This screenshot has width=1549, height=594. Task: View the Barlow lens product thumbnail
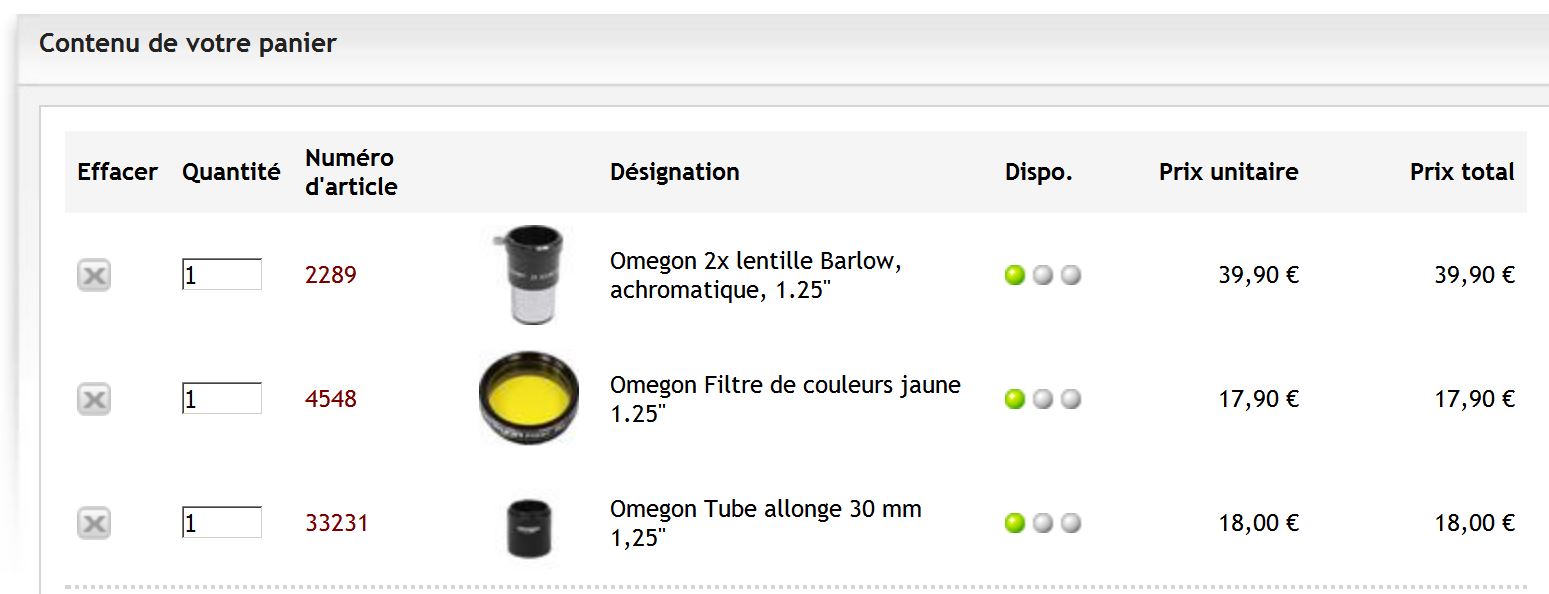point(528,275)
